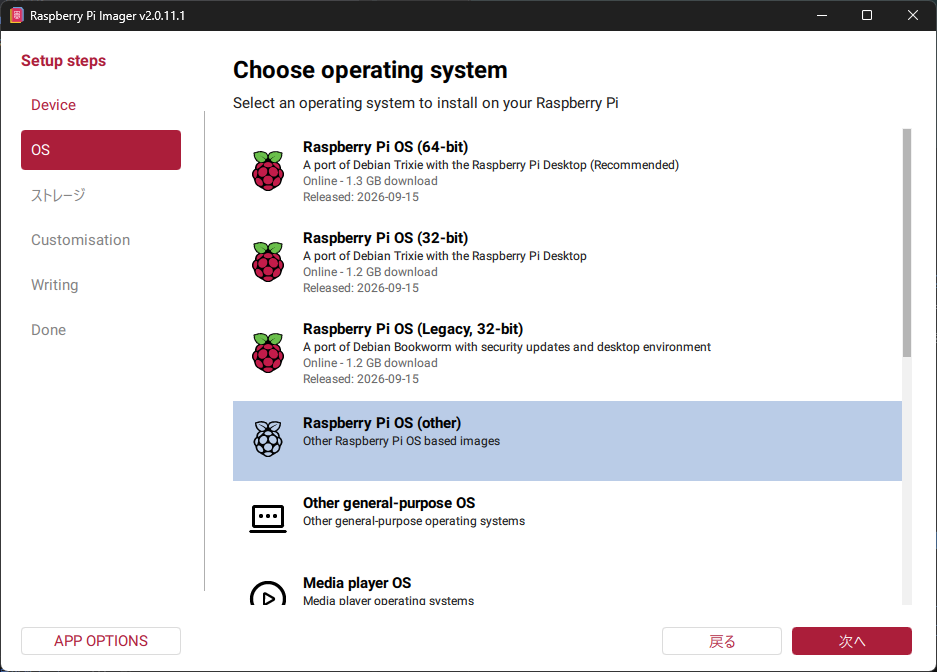Close the Raspberry Pi Imager window

pos(912,16)
